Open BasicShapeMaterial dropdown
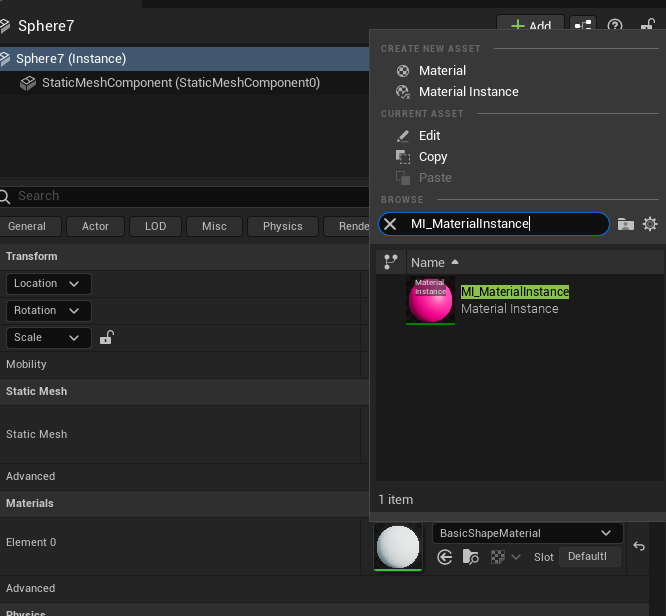The image size is (666, 616). [x=528, y=533]
